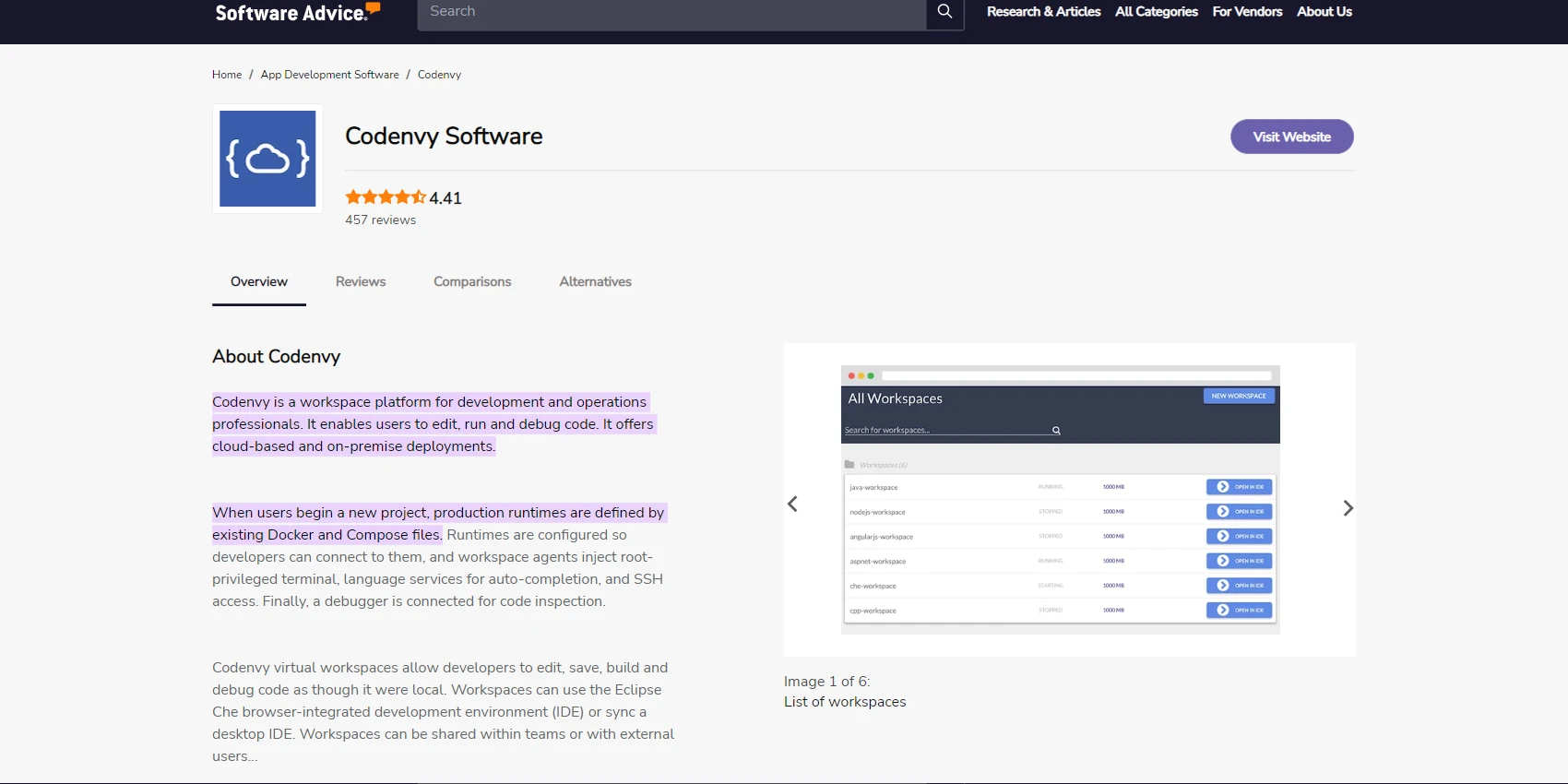Click the Software Advice logo
1568x784 pixels.
point(297,12)
